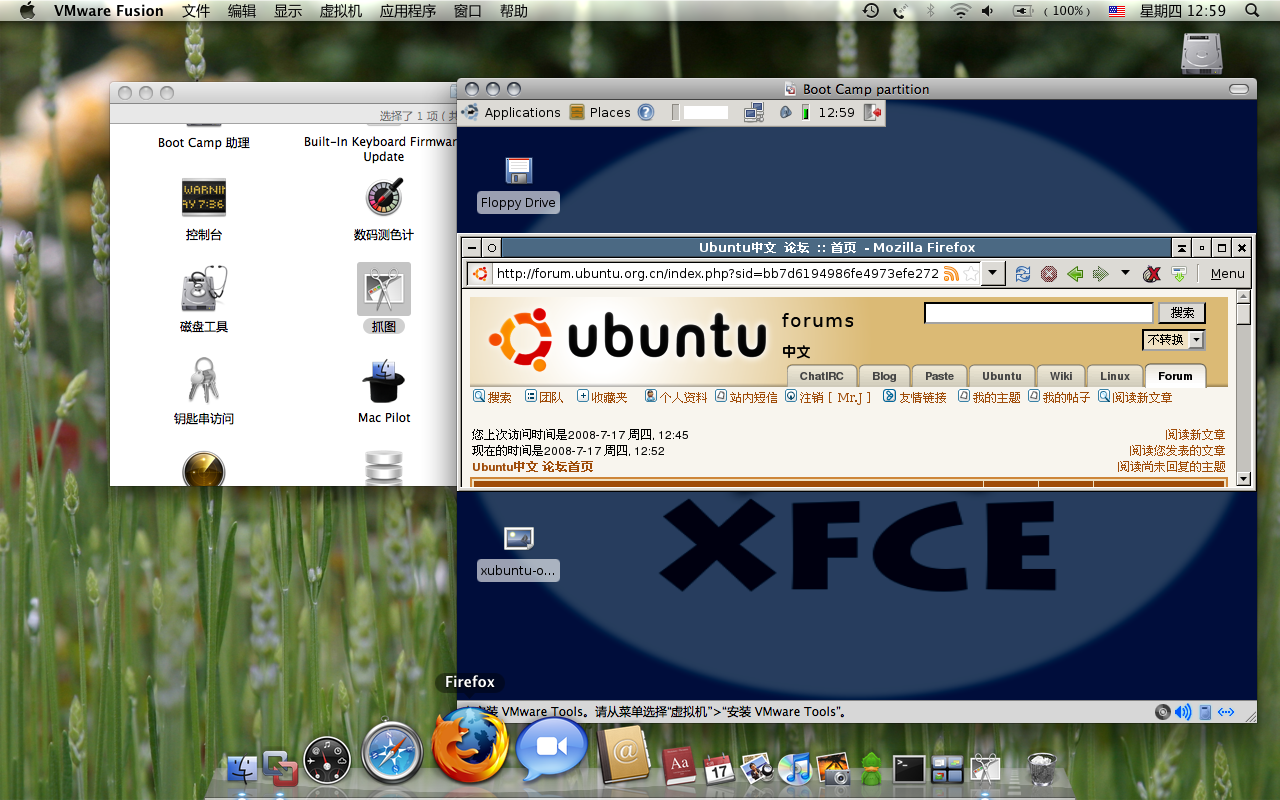The height and width of the screenshot is (800, 1280).
Task: Switch to Wiki tab on forum
Action: pos(1061,376)
